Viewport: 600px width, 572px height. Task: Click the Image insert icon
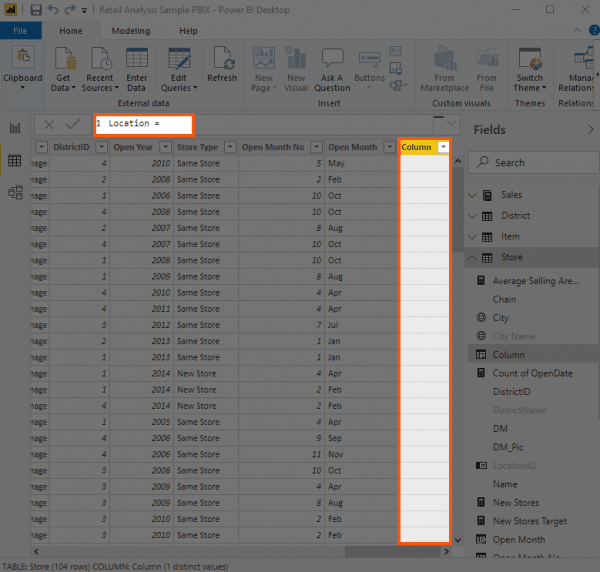[395, 68]
